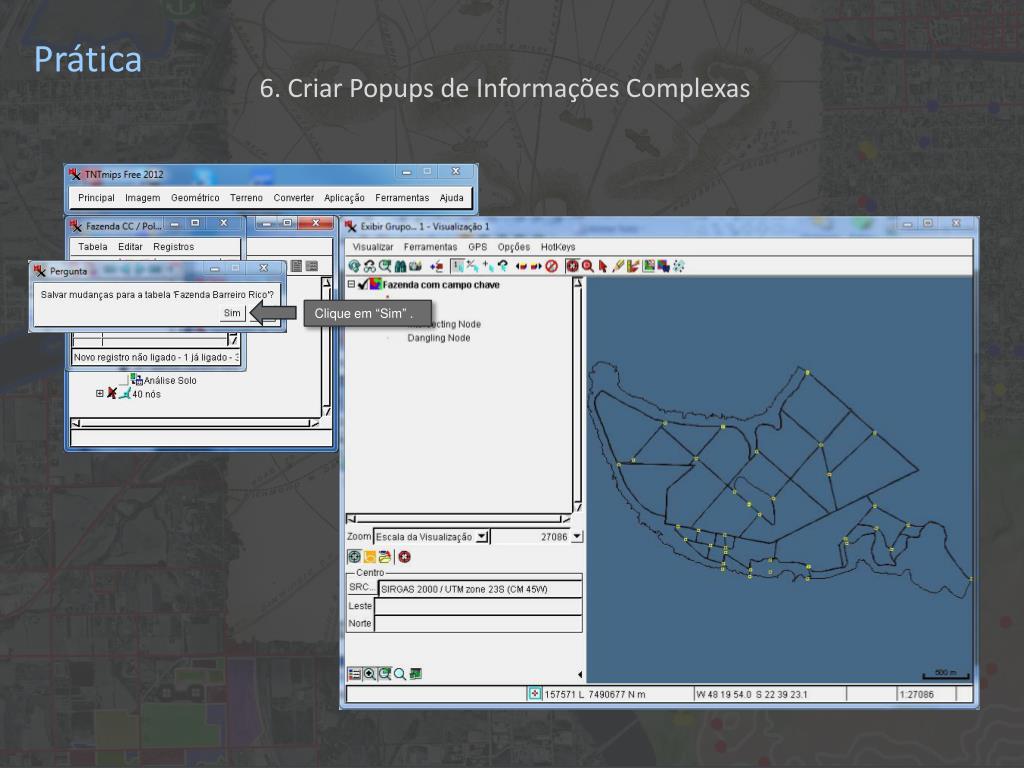Open the Geométrico menu

point(195,197)
